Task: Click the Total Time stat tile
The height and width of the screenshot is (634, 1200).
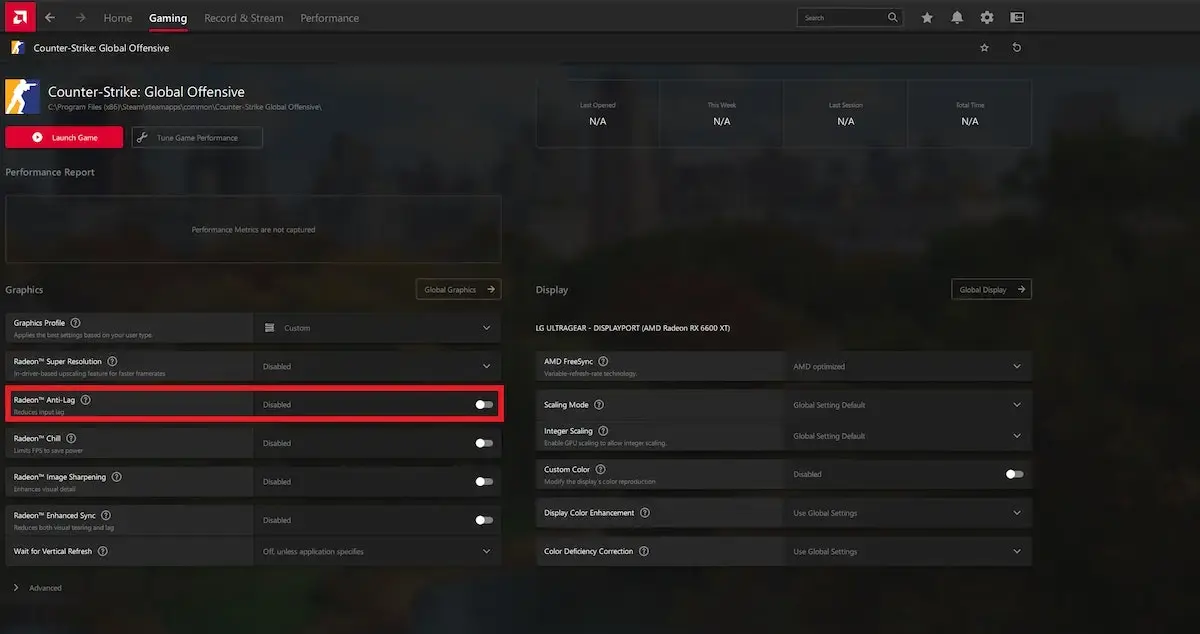Action: (970, 114)
